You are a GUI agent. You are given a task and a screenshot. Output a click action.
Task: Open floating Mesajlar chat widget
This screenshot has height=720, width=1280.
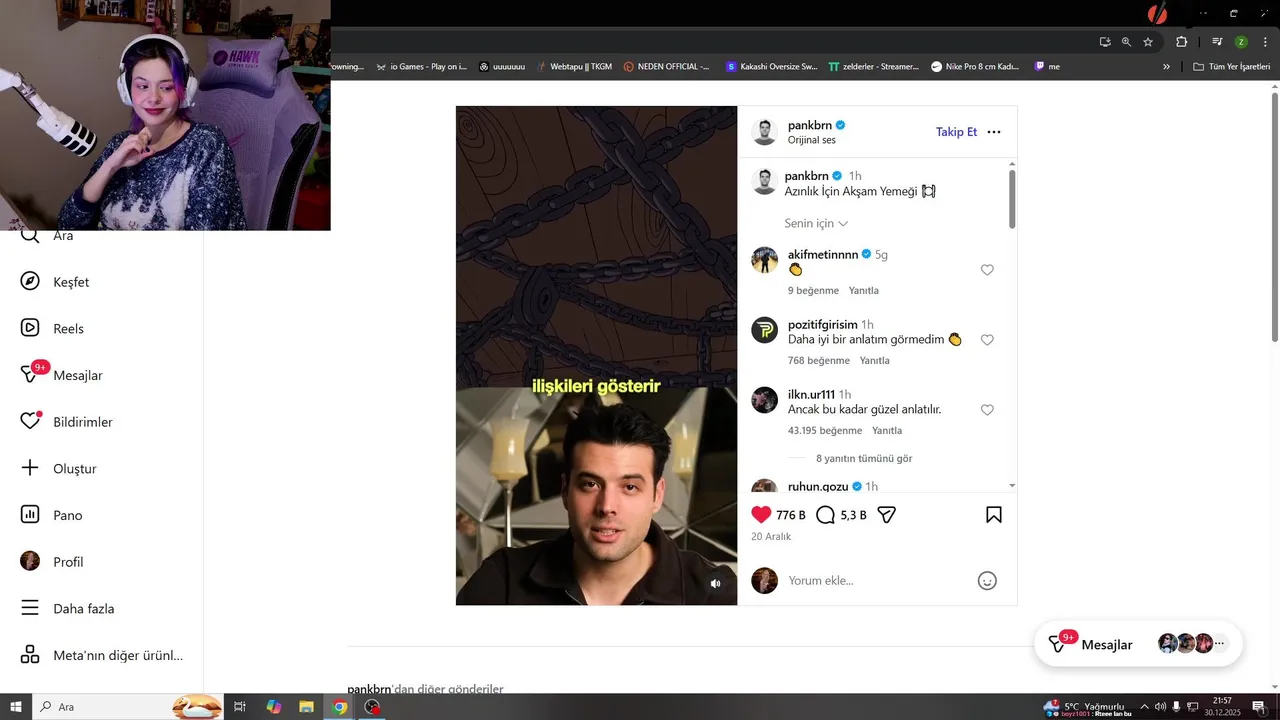1138,644
